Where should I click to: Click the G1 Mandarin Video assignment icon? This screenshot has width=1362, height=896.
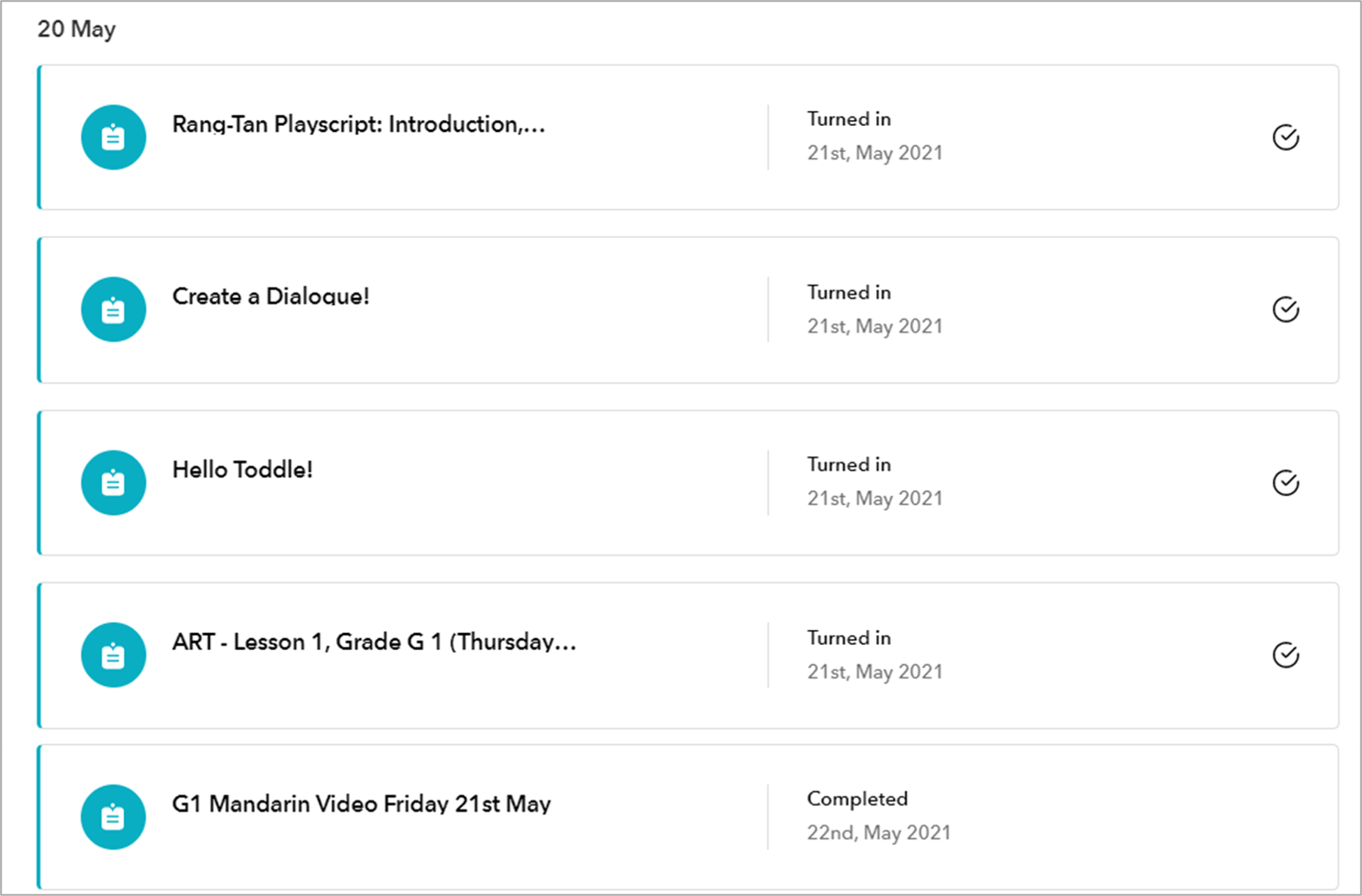(113, 817)
